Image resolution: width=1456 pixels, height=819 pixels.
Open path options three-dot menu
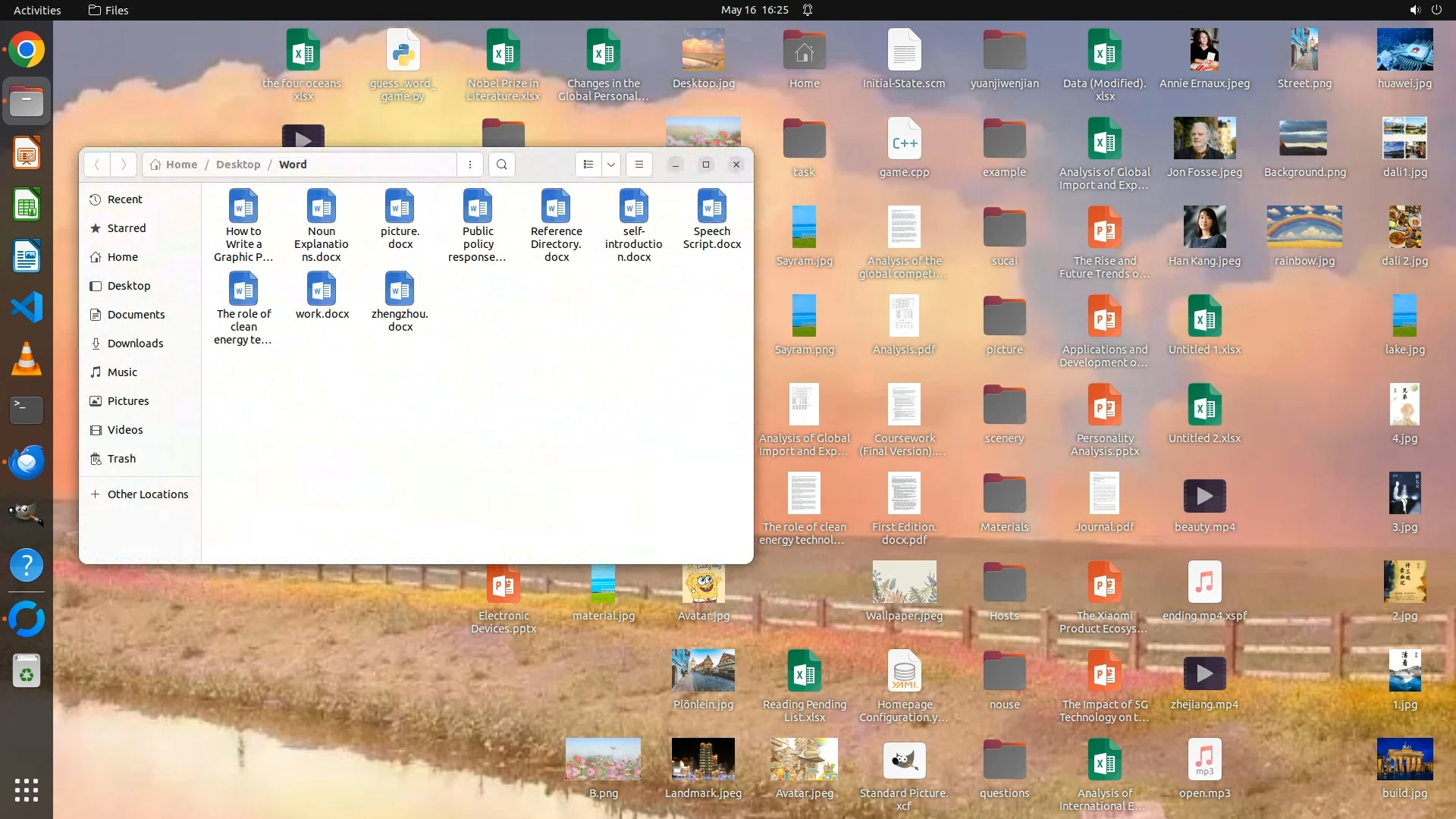(470, 165)
